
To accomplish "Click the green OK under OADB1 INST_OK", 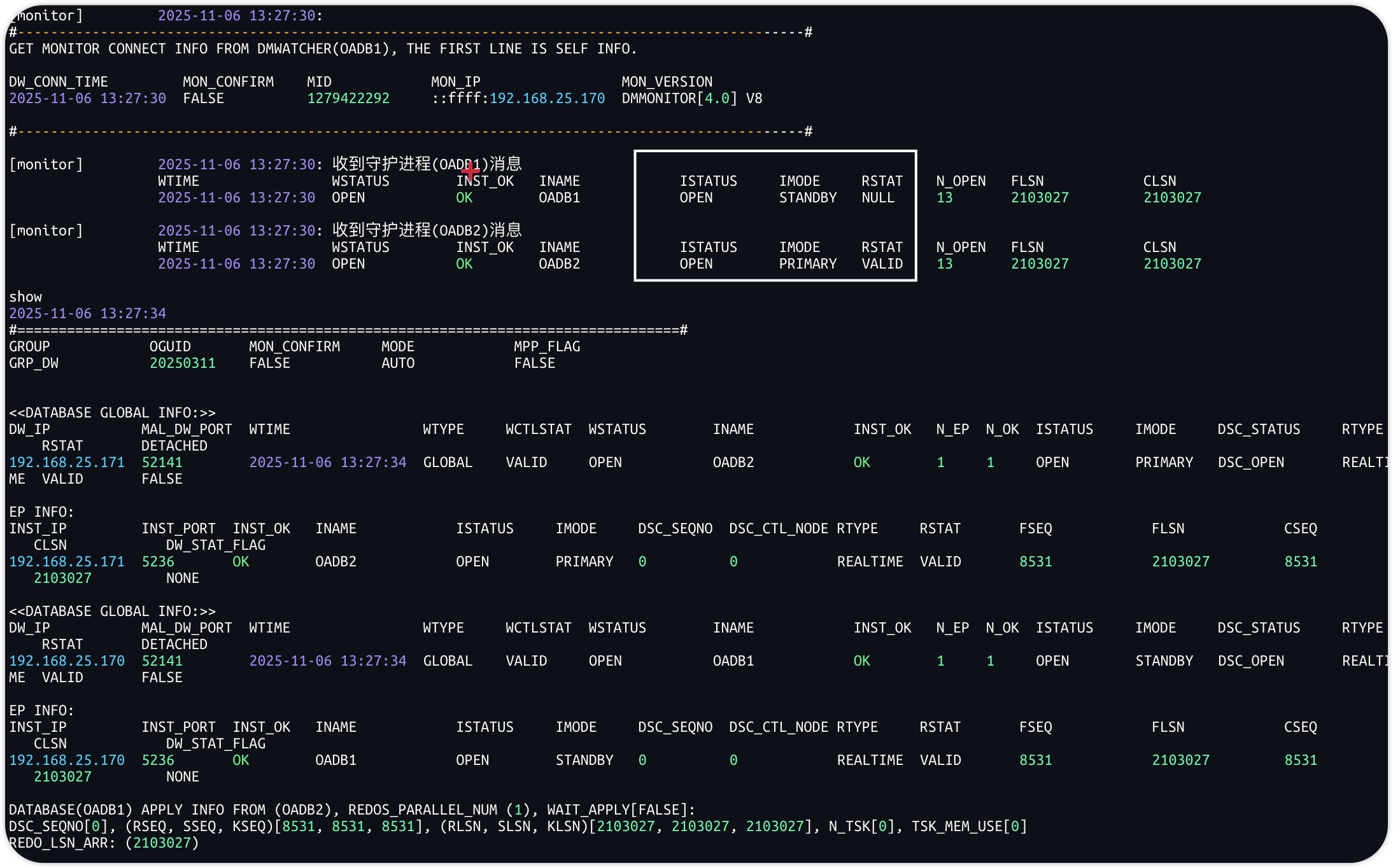I will (464, 198).
